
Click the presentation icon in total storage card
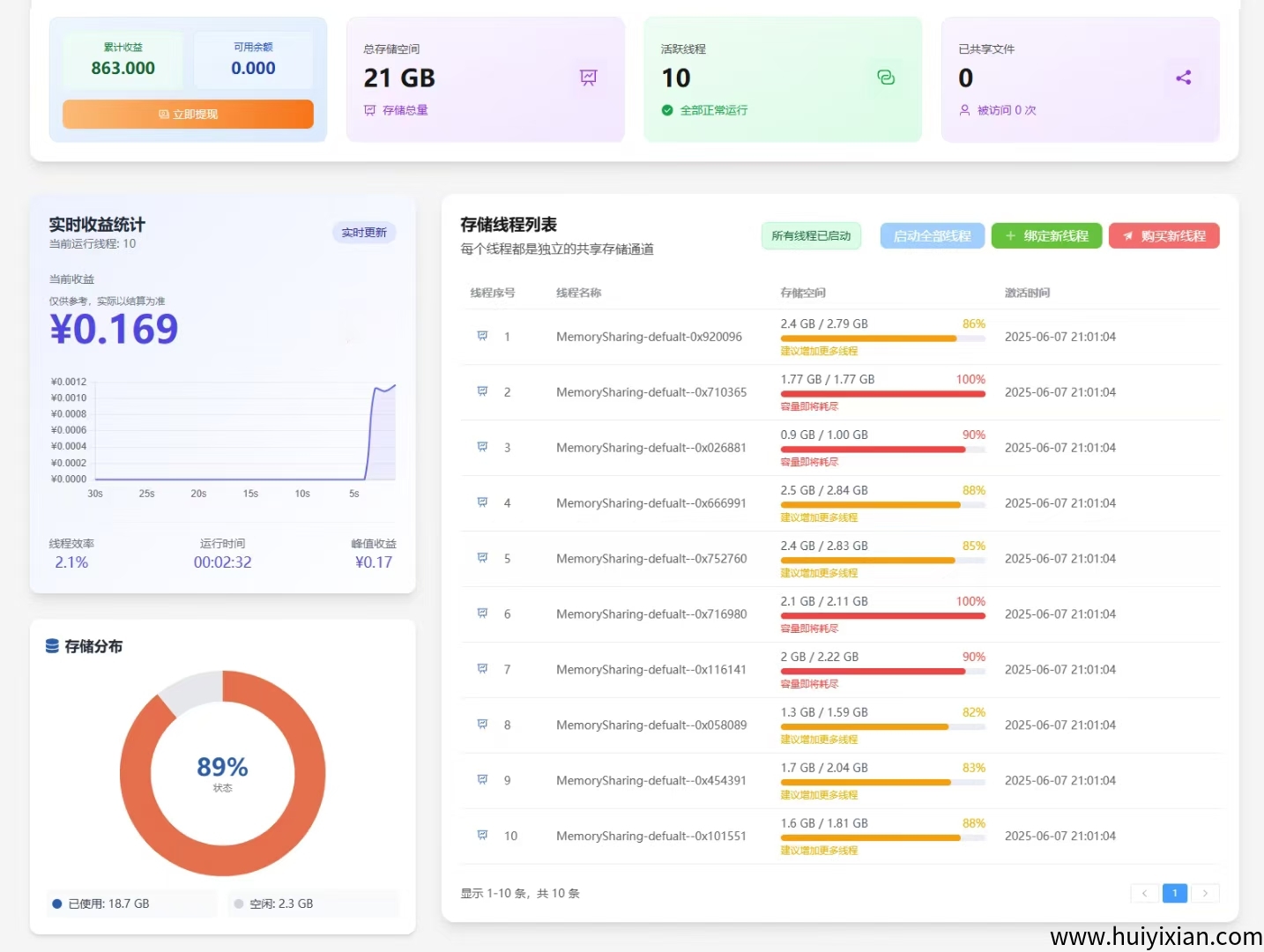pos(588,78)
